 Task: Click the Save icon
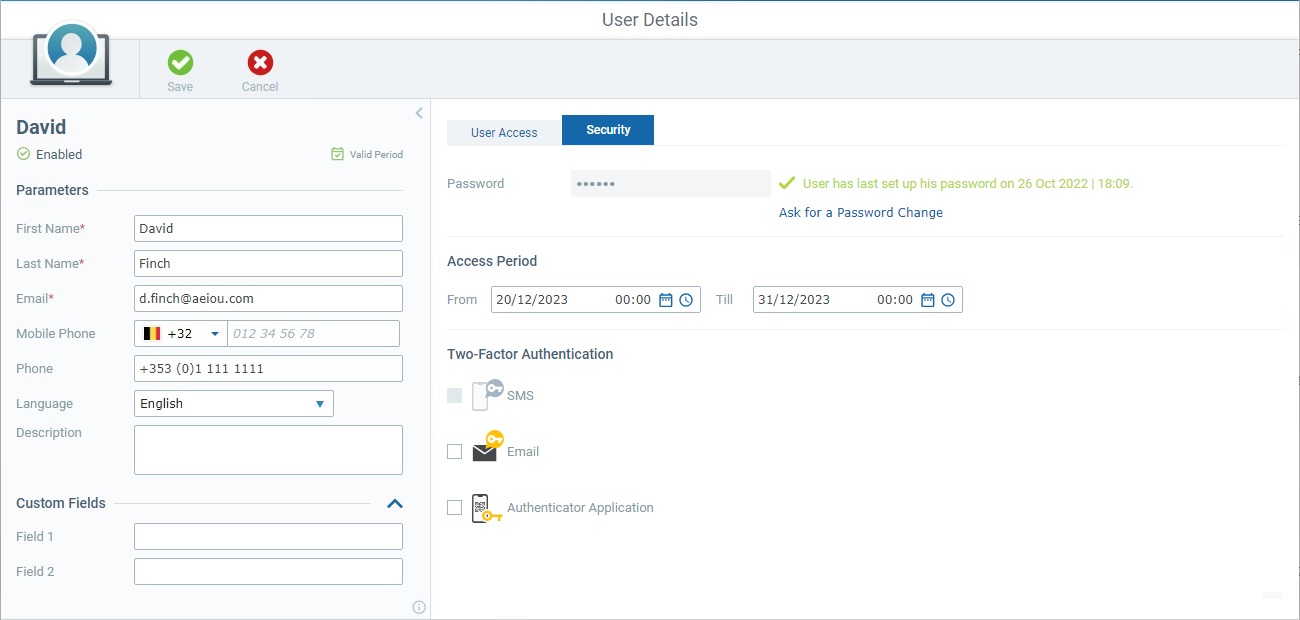click(x=180, y=63)
